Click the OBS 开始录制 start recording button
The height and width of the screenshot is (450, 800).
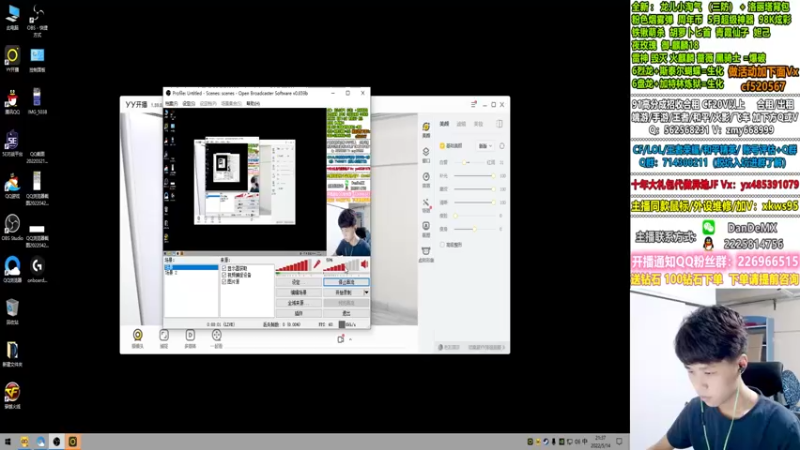point(343,292)
